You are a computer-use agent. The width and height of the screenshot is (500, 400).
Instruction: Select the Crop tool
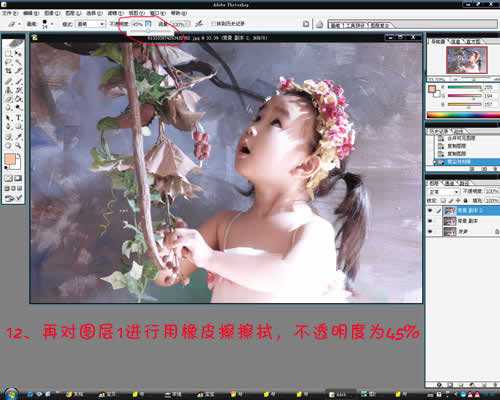[9, 70]
